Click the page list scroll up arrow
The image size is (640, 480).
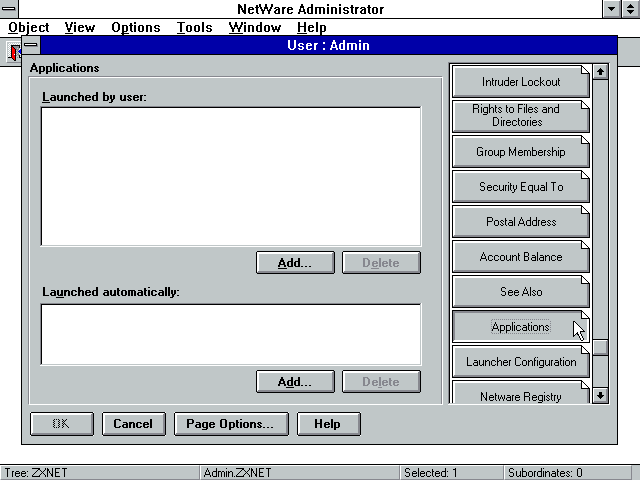[x=600, y=72]
